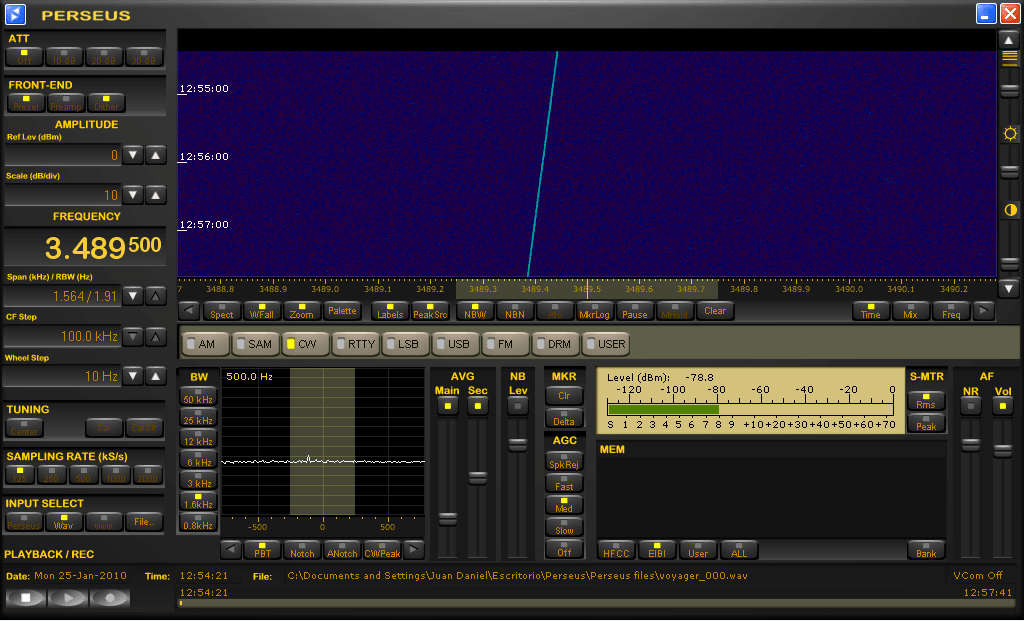Set AGC to Slow
The height and width of the screenshot is (621, 1024).
click(564, 527)
